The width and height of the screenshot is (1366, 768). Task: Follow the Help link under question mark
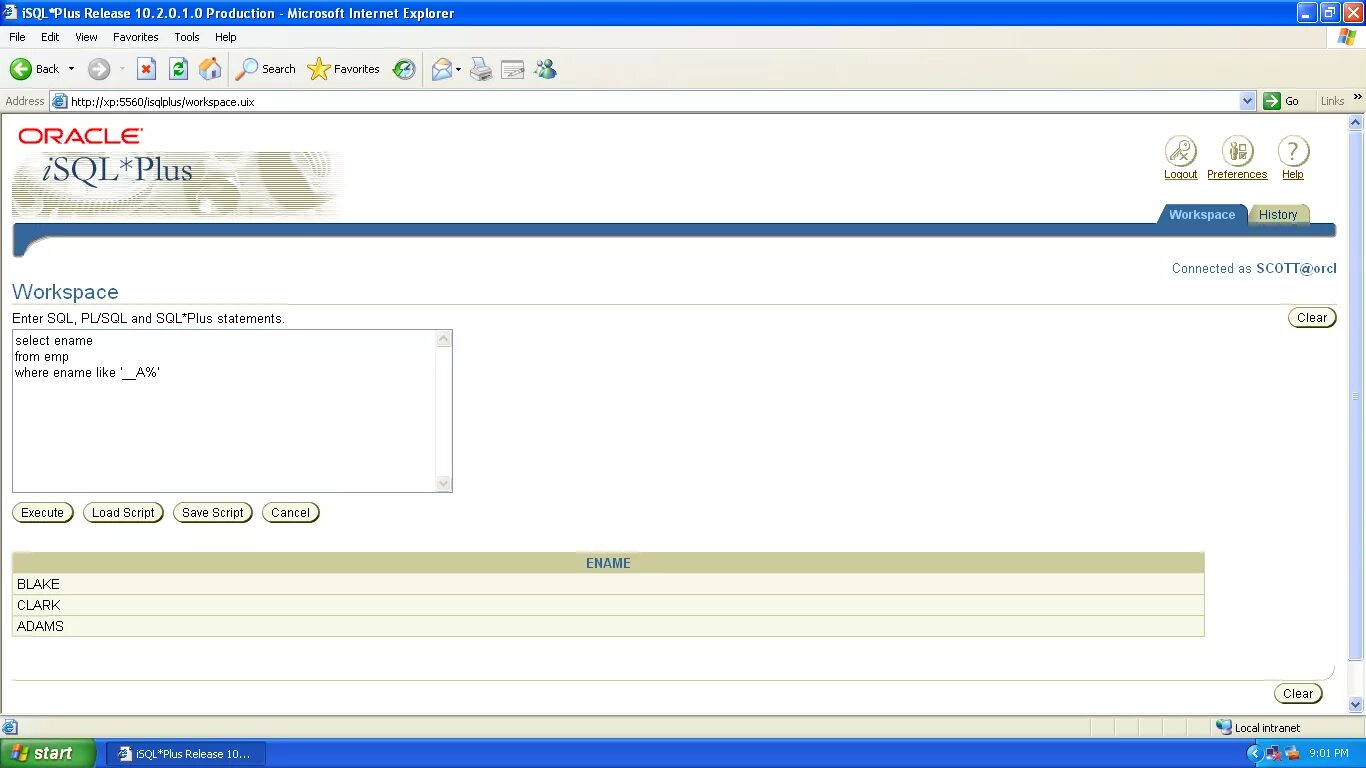[x=1293, y=174]
